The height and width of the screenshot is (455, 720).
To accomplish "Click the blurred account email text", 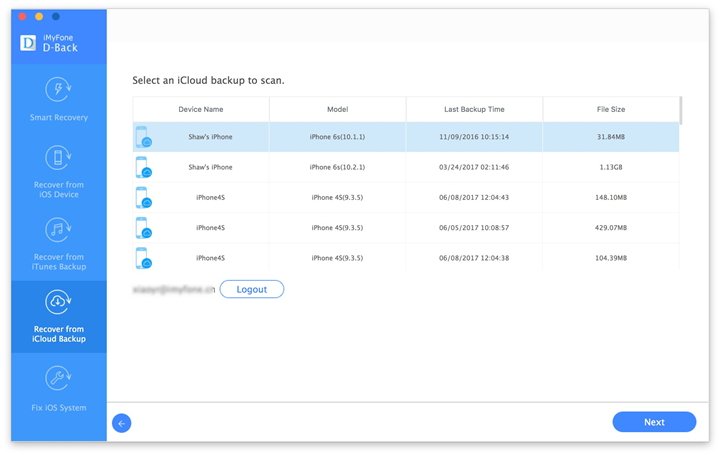I will click(174, 290).
